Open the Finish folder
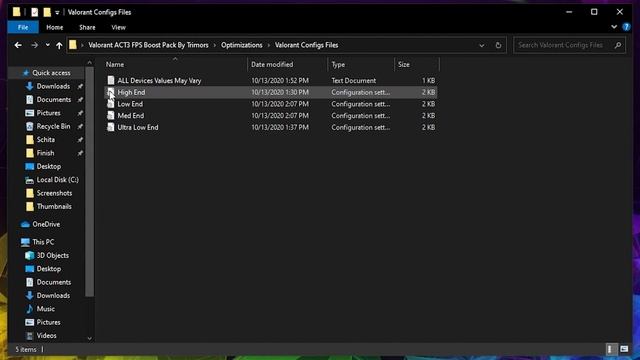 point(45,153)
